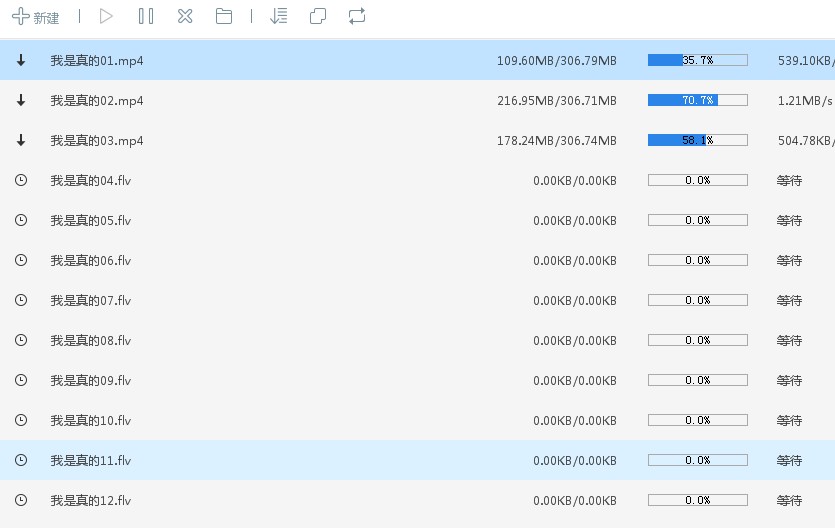835x528 pixels.
Task: Start selected download with play icon
Action: tap(106, 16)
